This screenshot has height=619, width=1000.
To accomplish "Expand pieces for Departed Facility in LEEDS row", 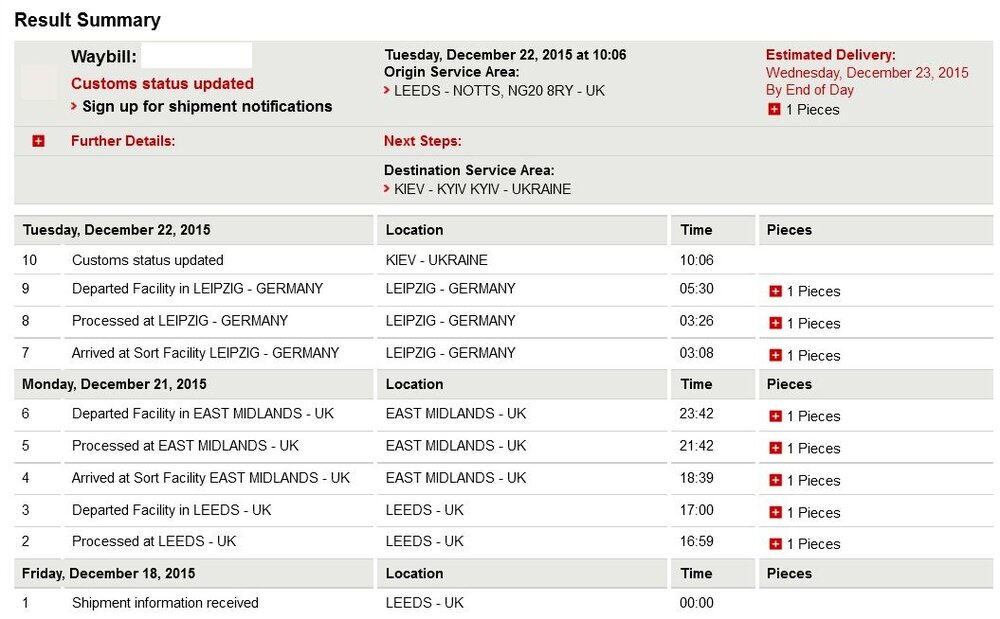I will tap(774, 512).
